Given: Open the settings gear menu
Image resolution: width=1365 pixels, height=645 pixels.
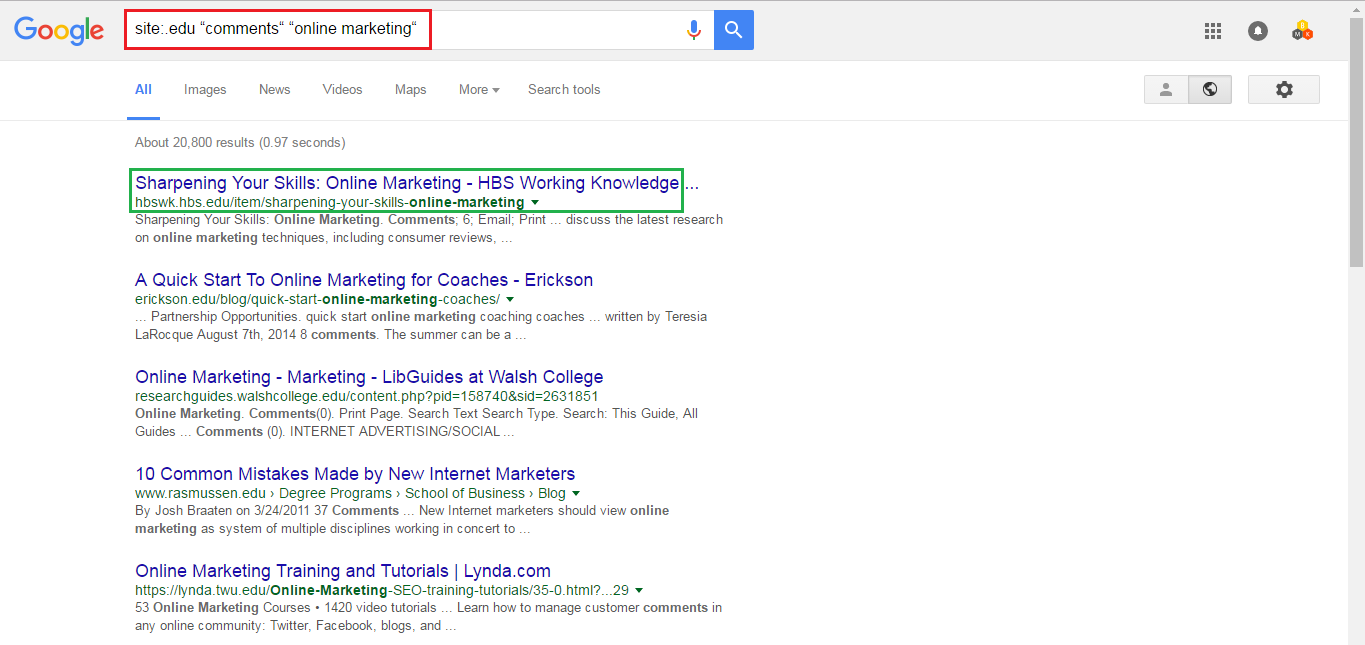Looking at the screenshot, I should click(x=1284, y=89).
